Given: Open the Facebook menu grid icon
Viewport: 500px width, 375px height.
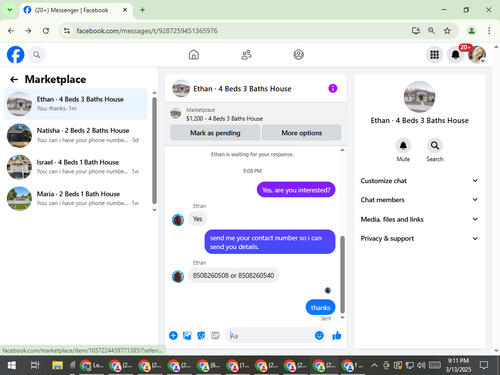Looking at the screenshot, I should tap(434, 55).
